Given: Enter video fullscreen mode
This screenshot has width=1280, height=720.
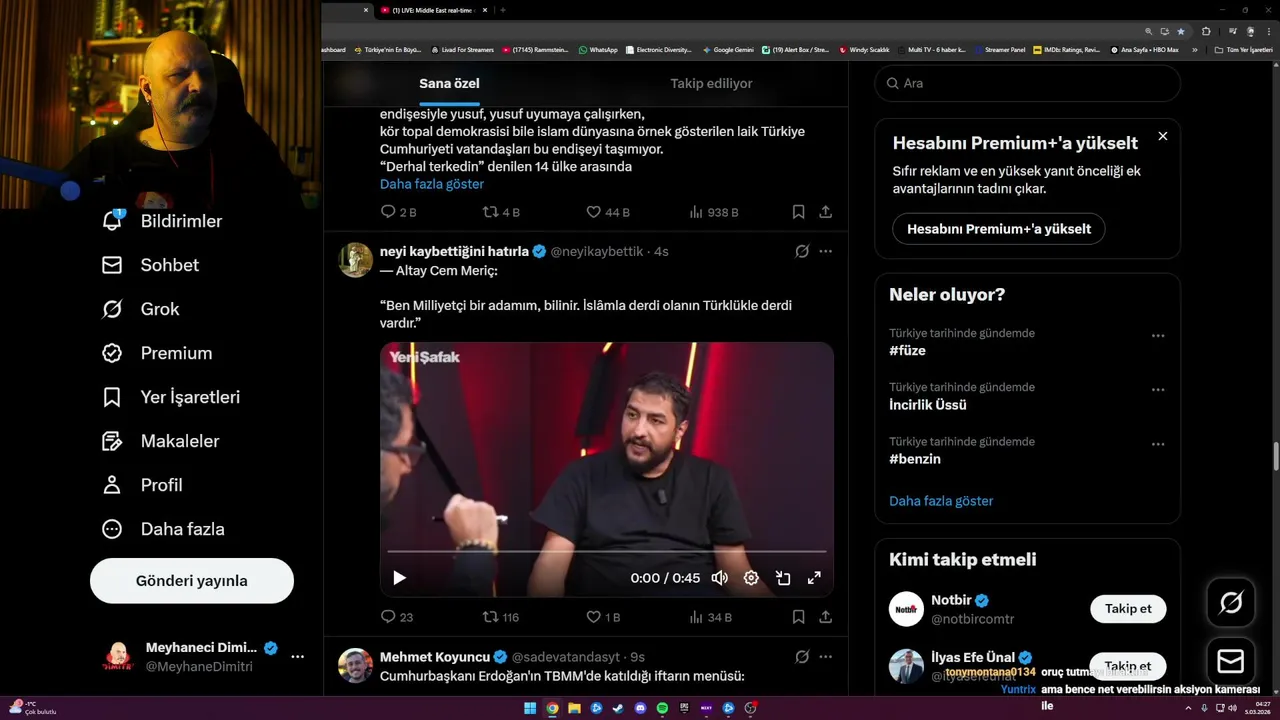Looking at the screenshot, I should pos(814,578).
